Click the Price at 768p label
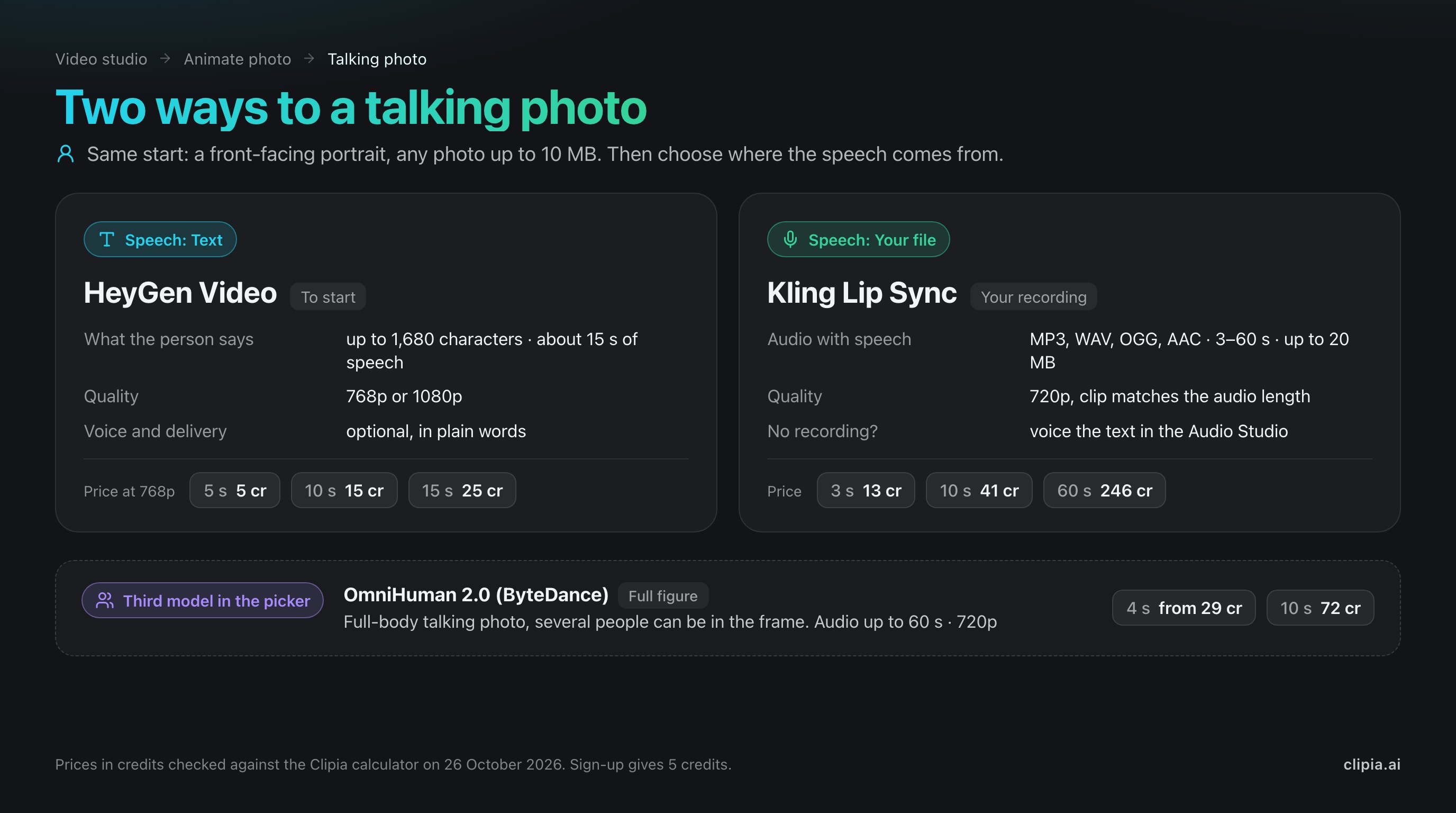This screenshot has width=1456, height=813. (x=130, y=491)
